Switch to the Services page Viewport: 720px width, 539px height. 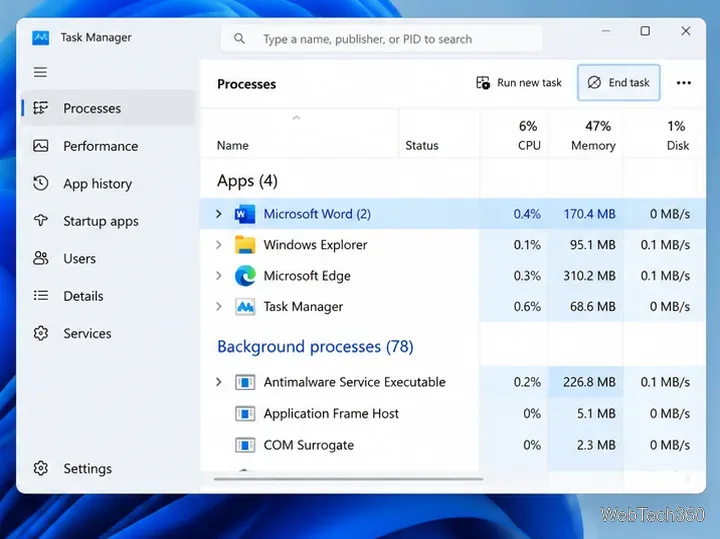tap(87, 333)
